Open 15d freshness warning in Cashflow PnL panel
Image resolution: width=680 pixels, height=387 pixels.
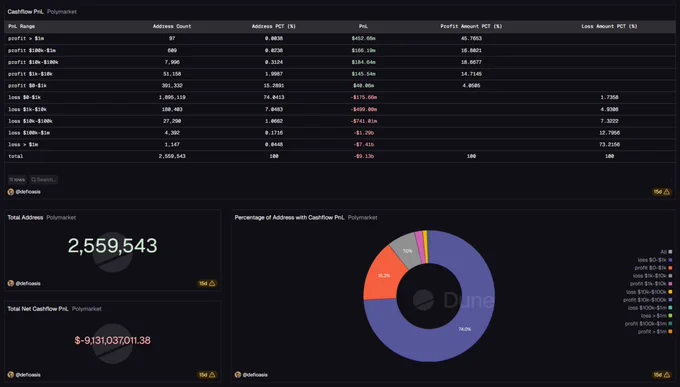click(661, 192)
